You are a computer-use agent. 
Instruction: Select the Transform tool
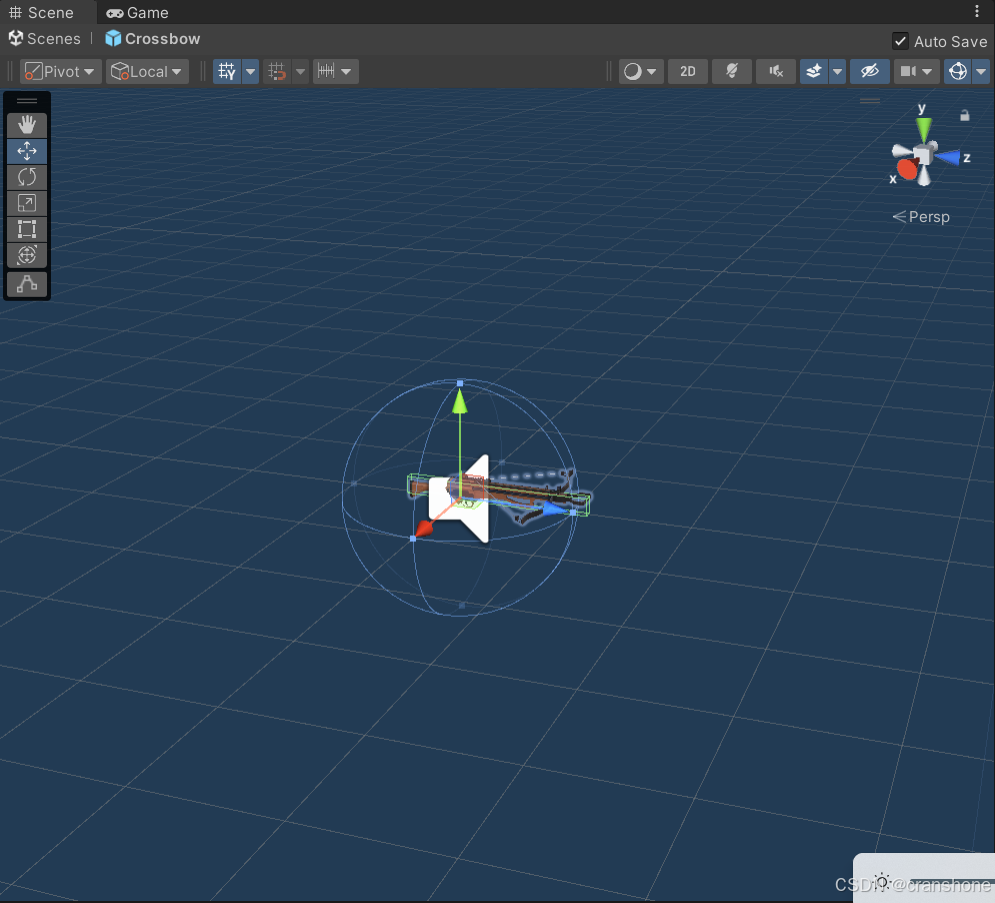coord(27,255)
